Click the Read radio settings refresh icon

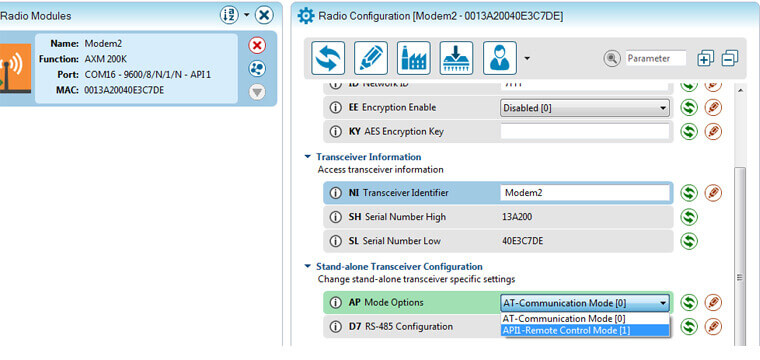point(328,58)
